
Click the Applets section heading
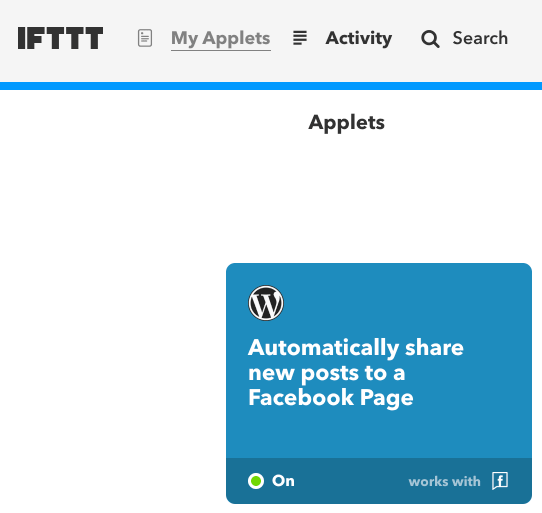(x=346, y=122)
